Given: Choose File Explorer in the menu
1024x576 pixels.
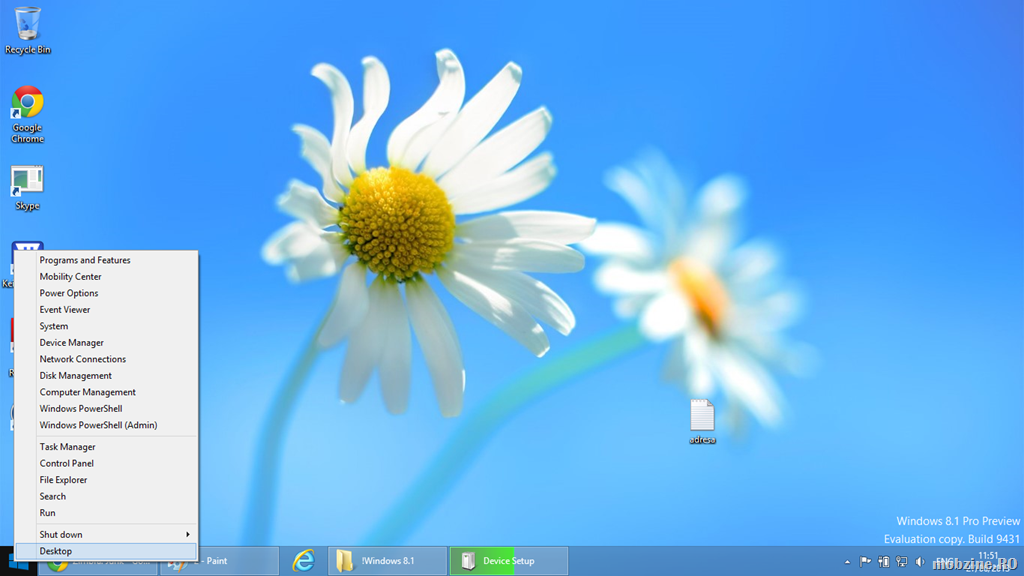Looking at the screenshot, I should point(106,480).
